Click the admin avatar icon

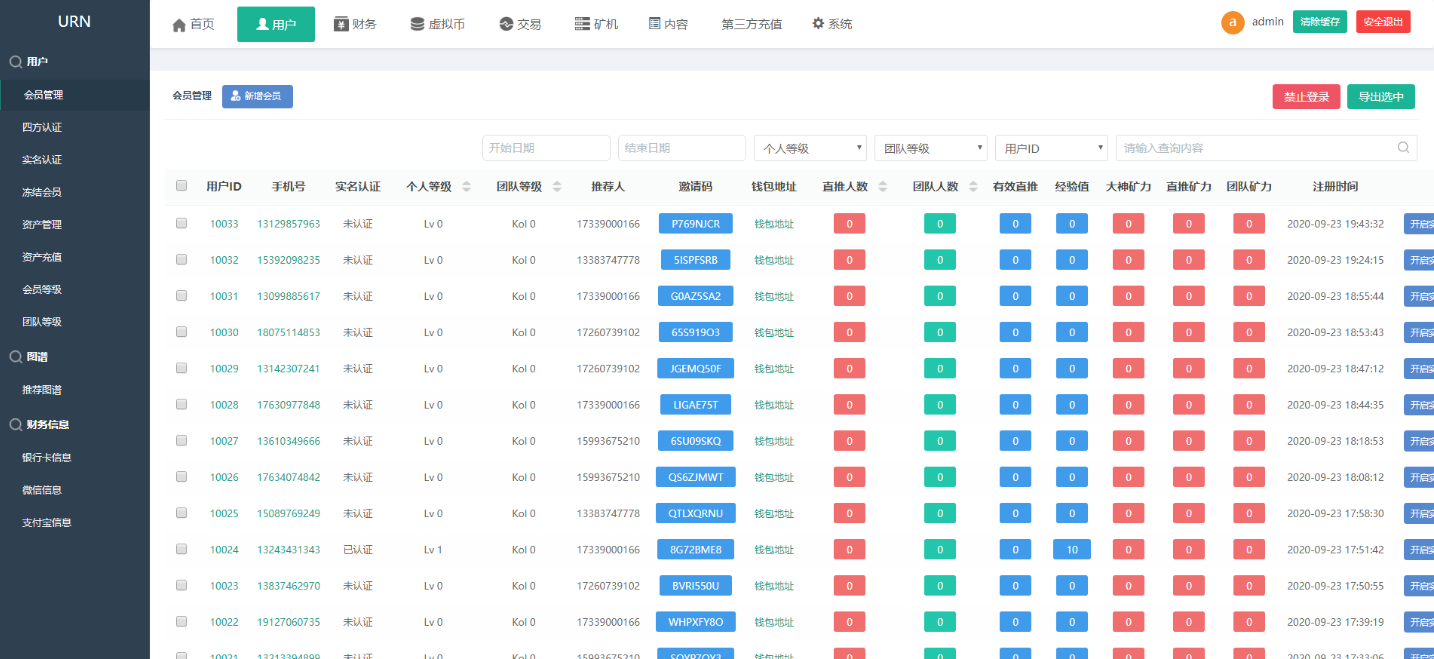[1233, 22]
